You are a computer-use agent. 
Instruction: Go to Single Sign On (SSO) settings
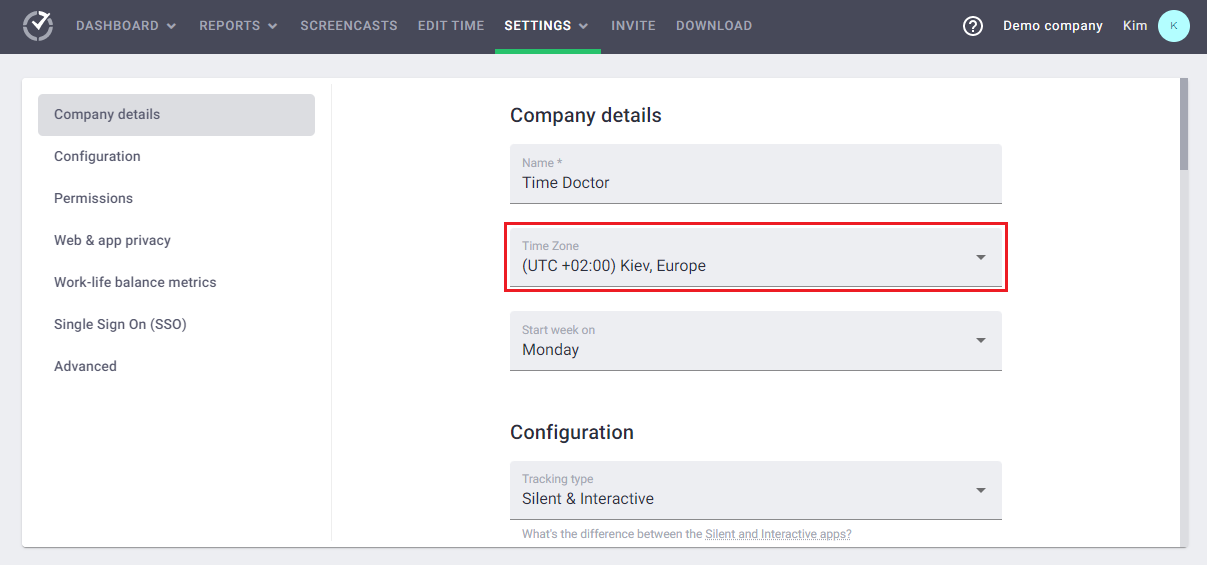coord(120,324)
